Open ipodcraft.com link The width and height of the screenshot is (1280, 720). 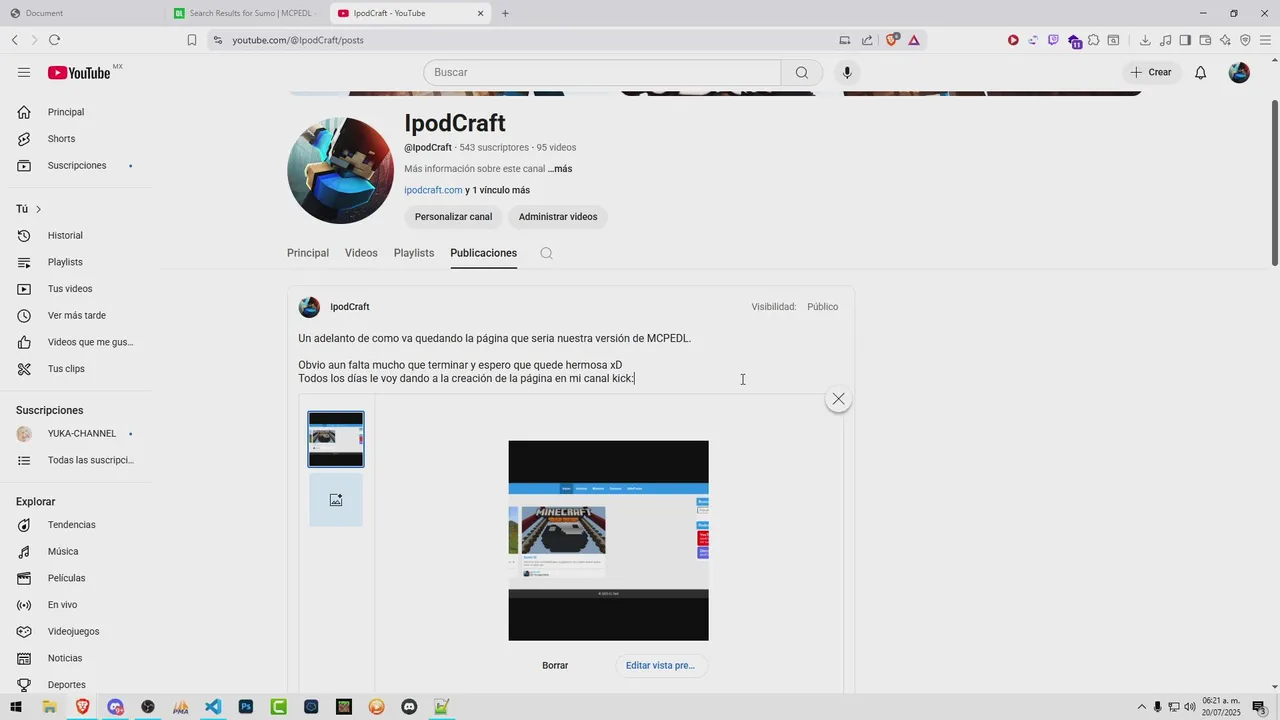pyautogui.click(x=433, y=190)
